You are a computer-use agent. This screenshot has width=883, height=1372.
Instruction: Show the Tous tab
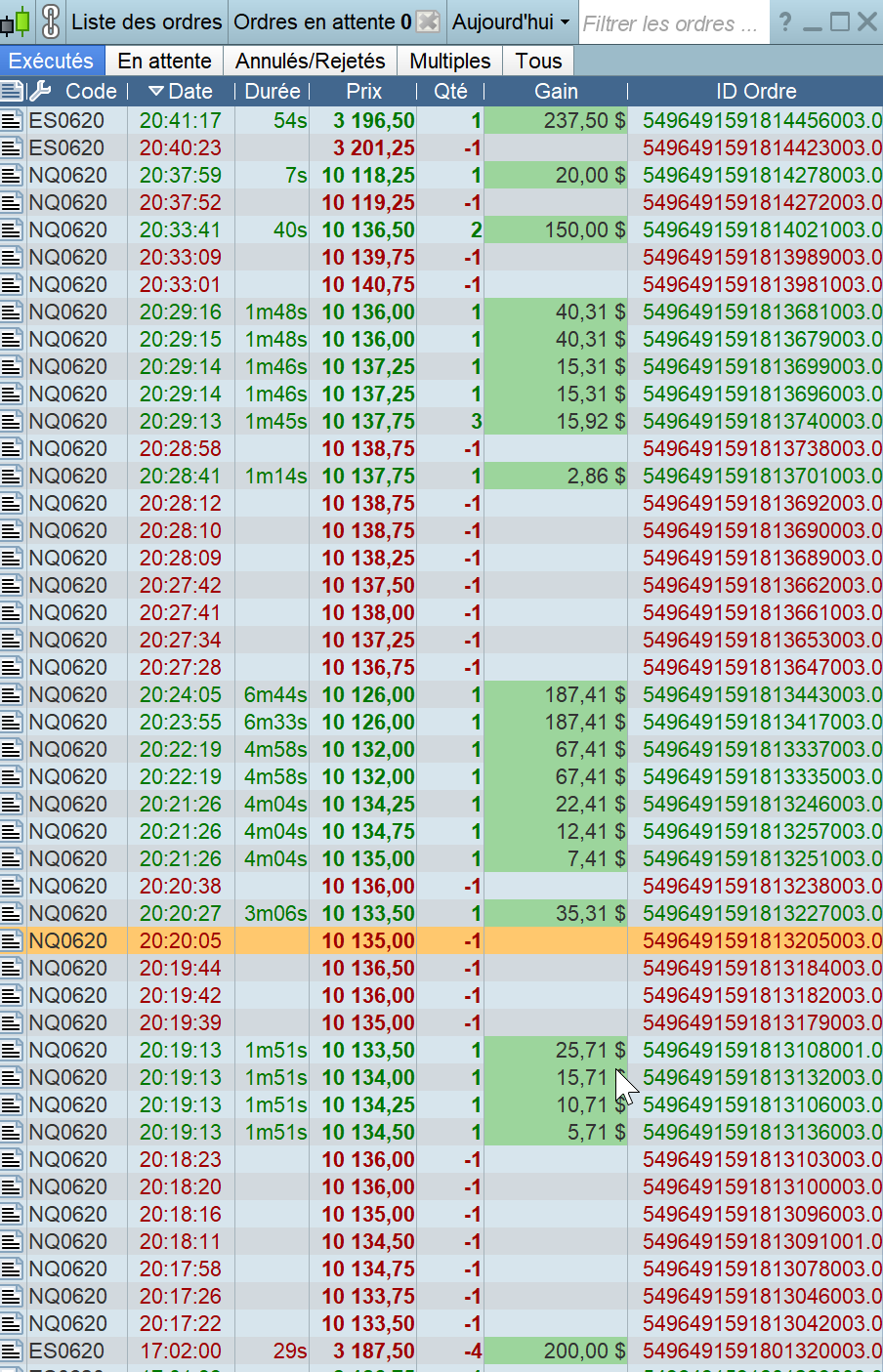coord(538,61)
